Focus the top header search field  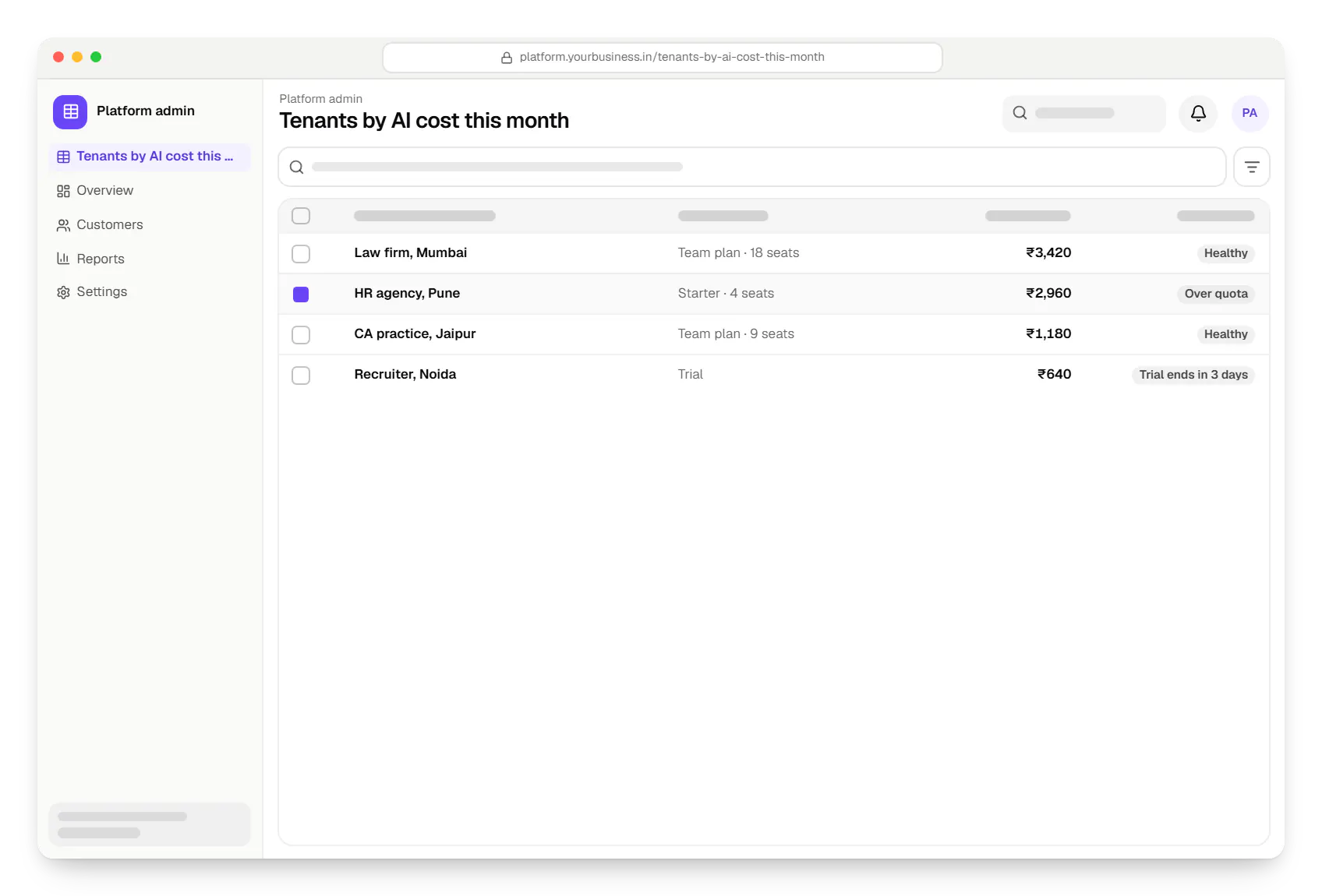pos(1084,114)
